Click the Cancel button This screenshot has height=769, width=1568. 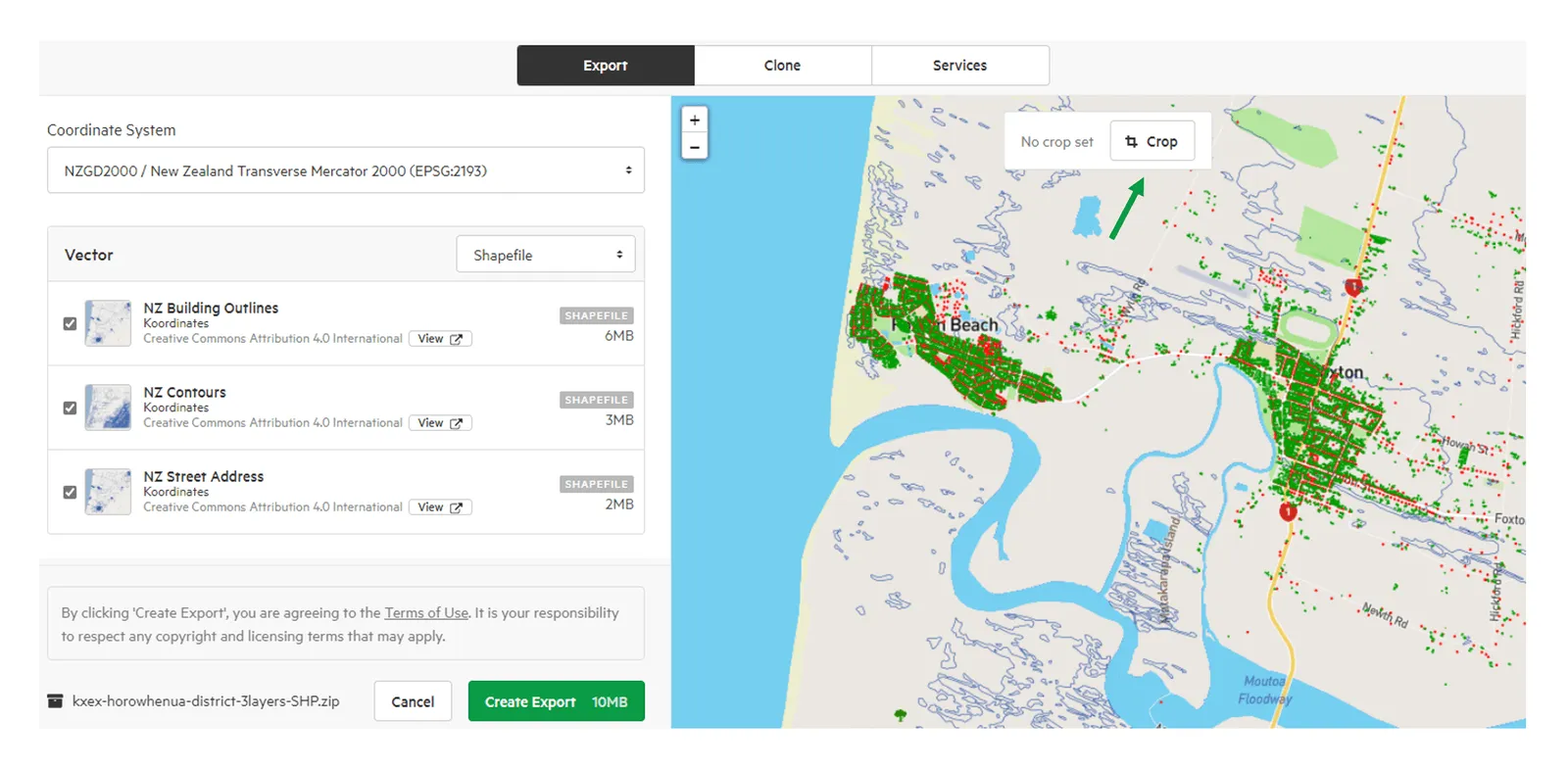[x=413, y=701]
